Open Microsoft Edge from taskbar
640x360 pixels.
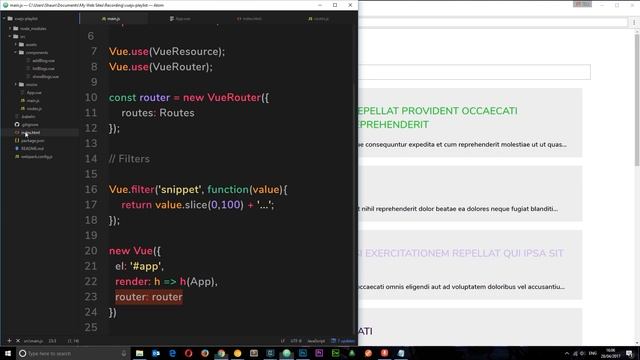coord(172,353)
